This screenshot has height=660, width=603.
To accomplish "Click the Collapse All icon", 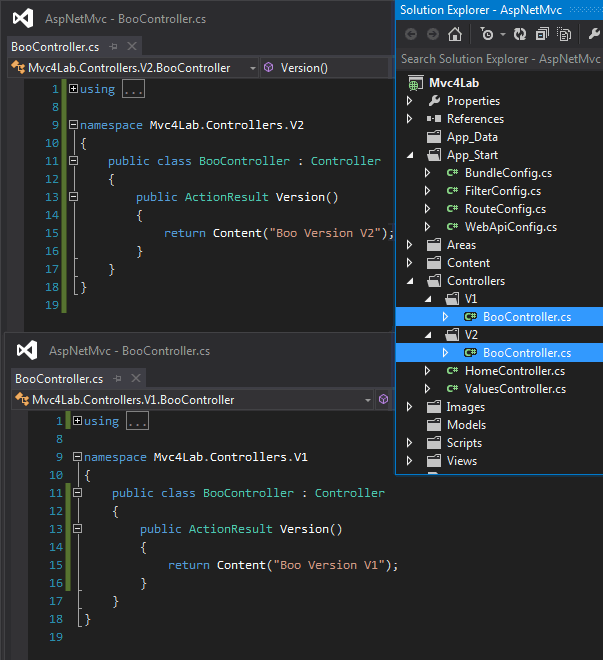I will [541, 34].
